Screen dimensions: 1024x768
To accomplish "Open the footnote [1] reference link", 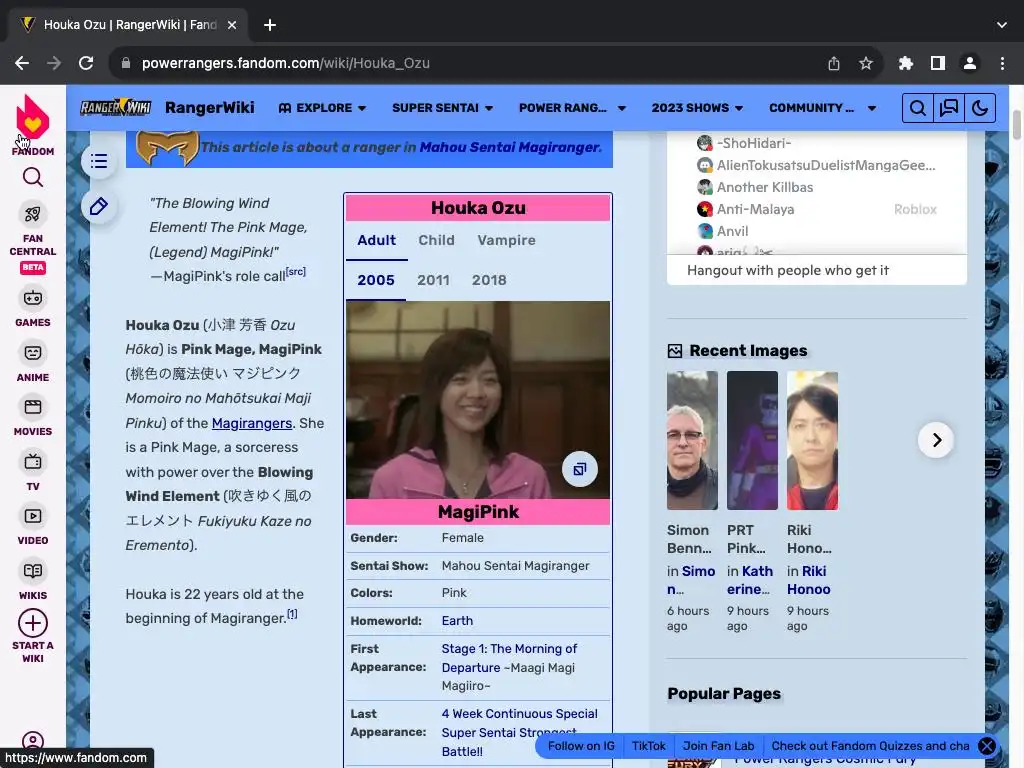I will pos(293,614).
